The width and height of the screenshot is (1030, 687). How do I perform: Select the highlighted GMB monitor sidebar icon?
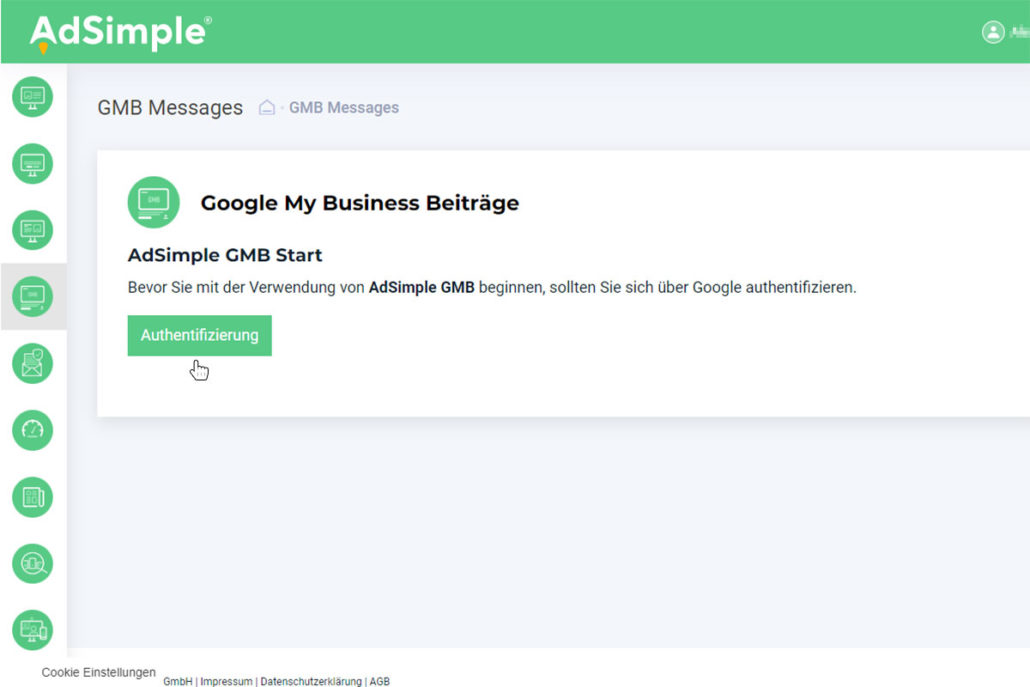(x=32, y=297)
